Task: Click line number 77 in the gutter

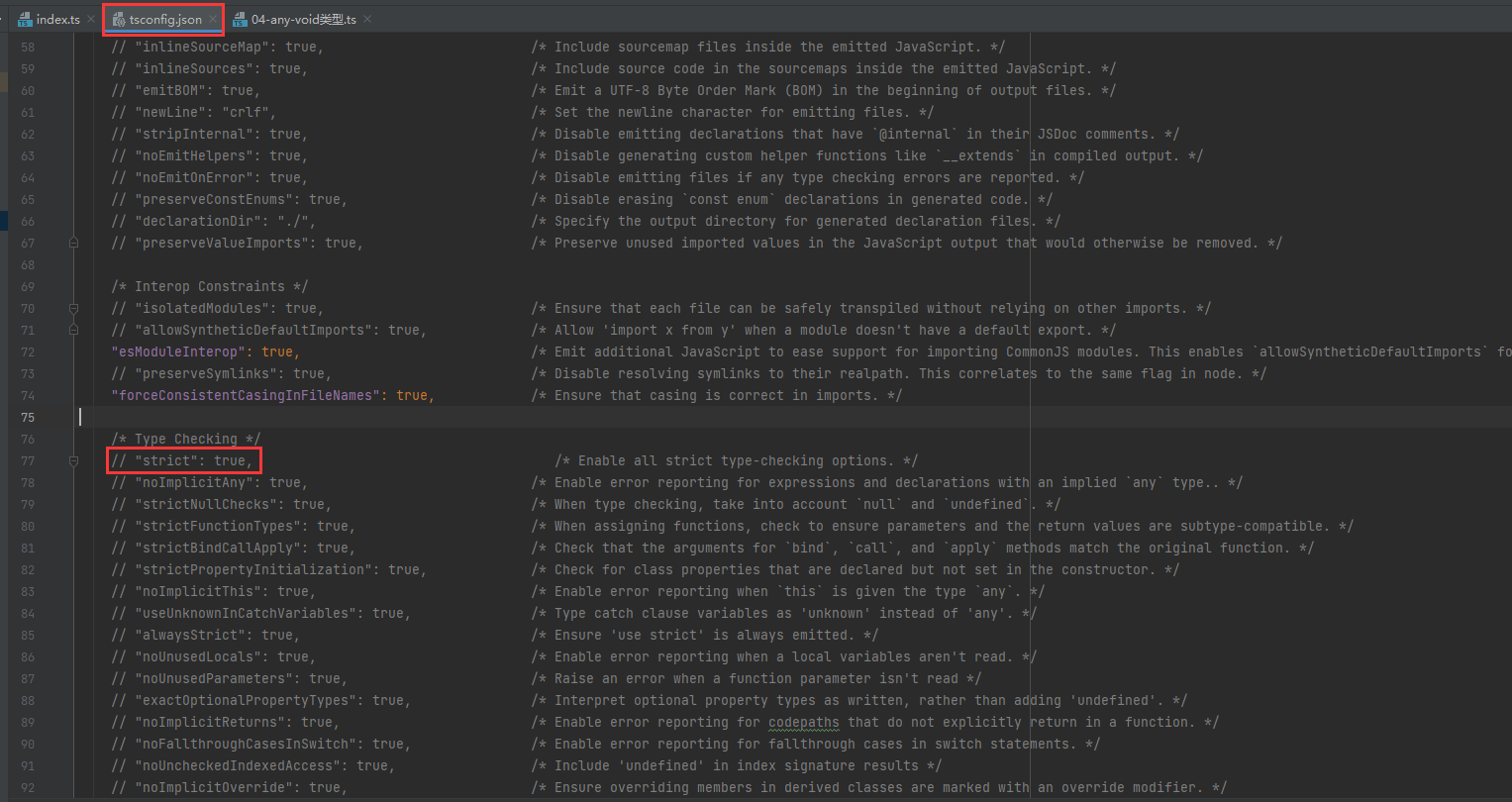Action: click(x=27, y=460)
